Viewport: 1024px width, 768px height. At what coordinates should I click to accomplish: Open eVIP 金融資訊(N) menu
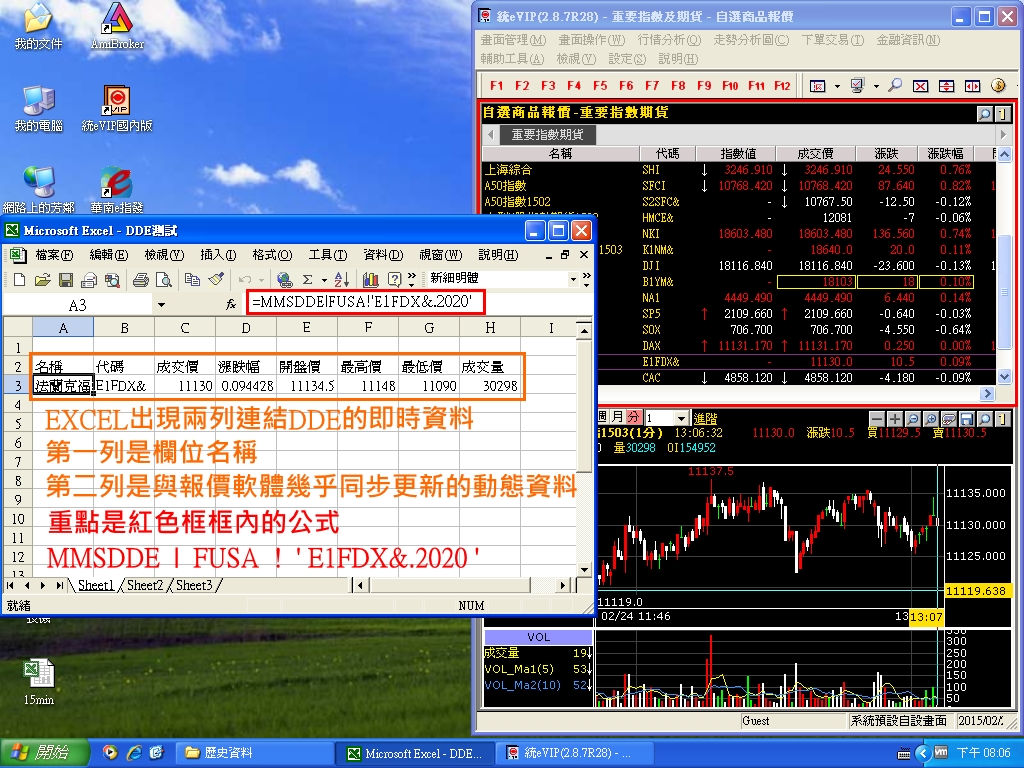click(x=908, y=40)
